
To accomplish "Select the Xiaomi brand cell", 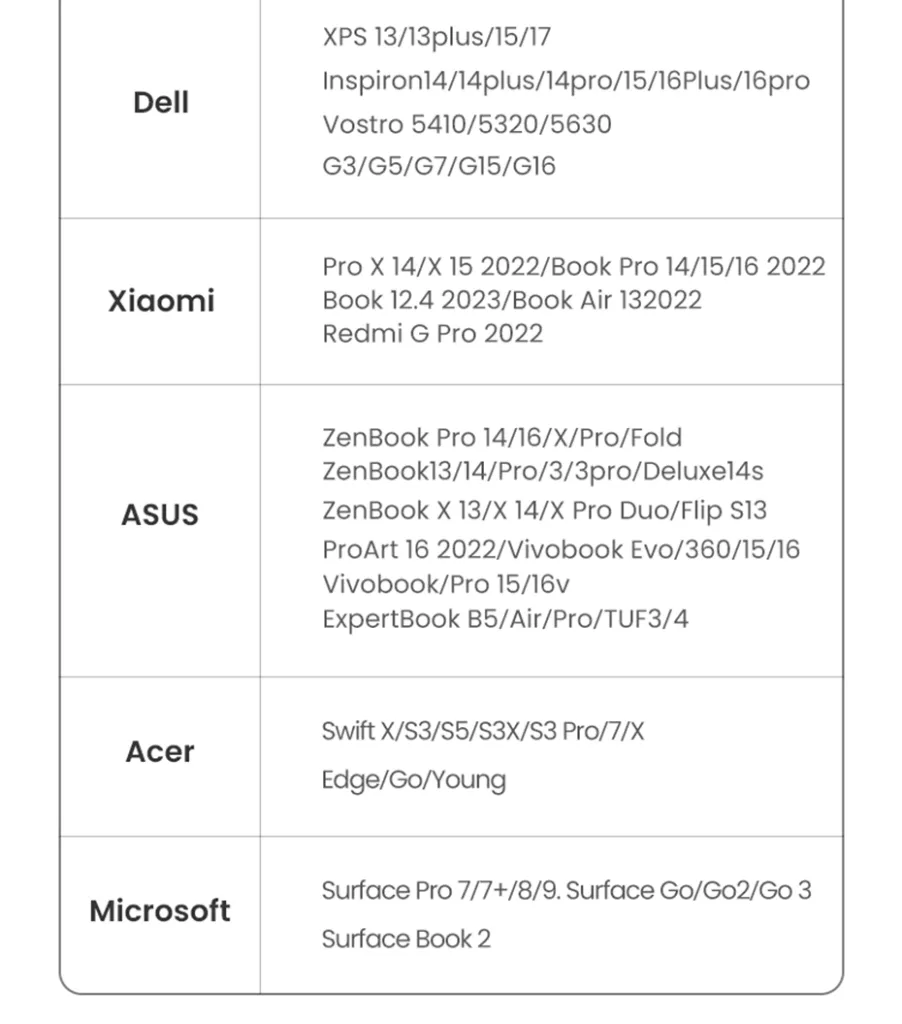I will click(x=161, y=301).
